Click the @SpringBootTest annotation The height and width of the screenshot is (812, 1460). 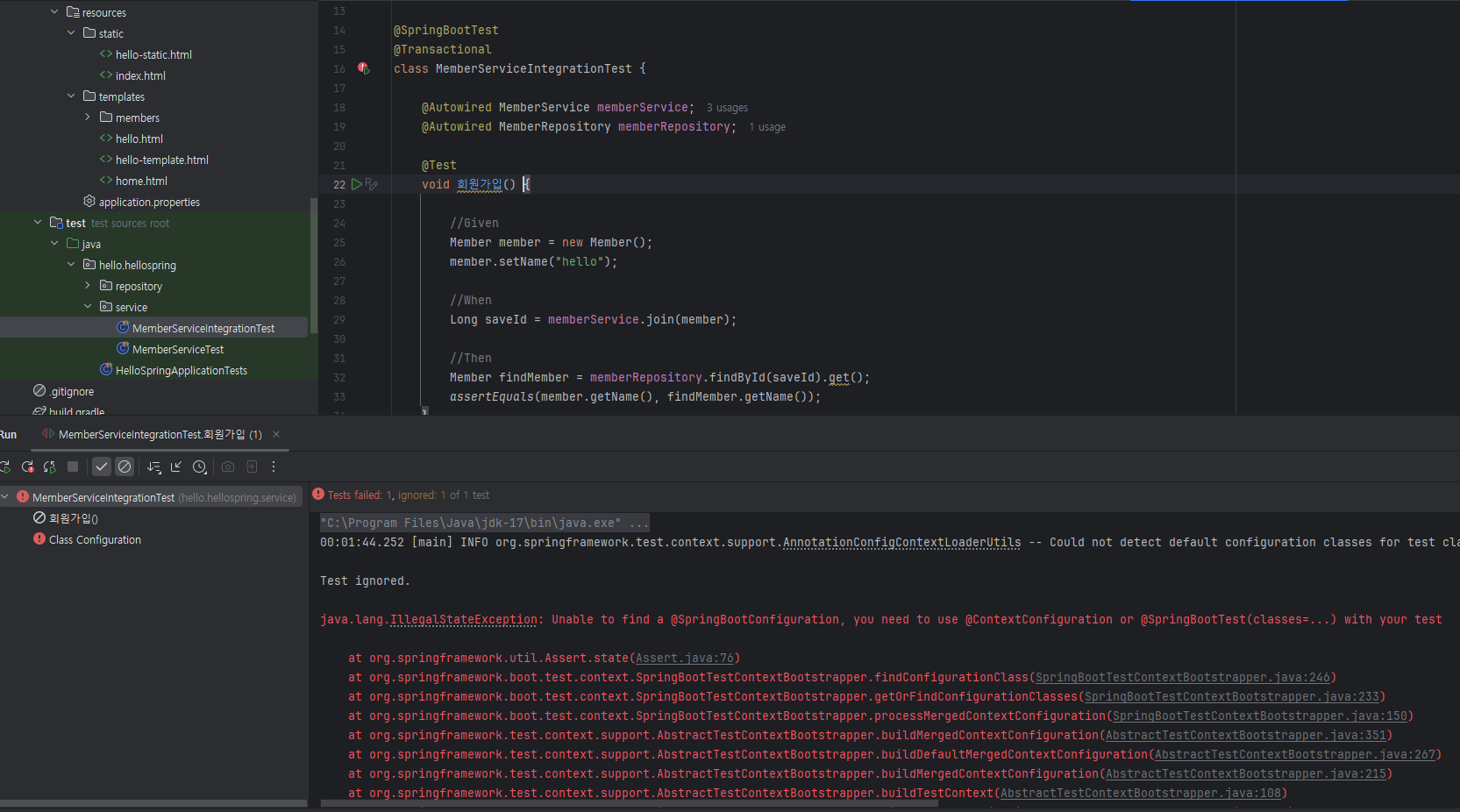pyautogui.click(x=446, y=30)
